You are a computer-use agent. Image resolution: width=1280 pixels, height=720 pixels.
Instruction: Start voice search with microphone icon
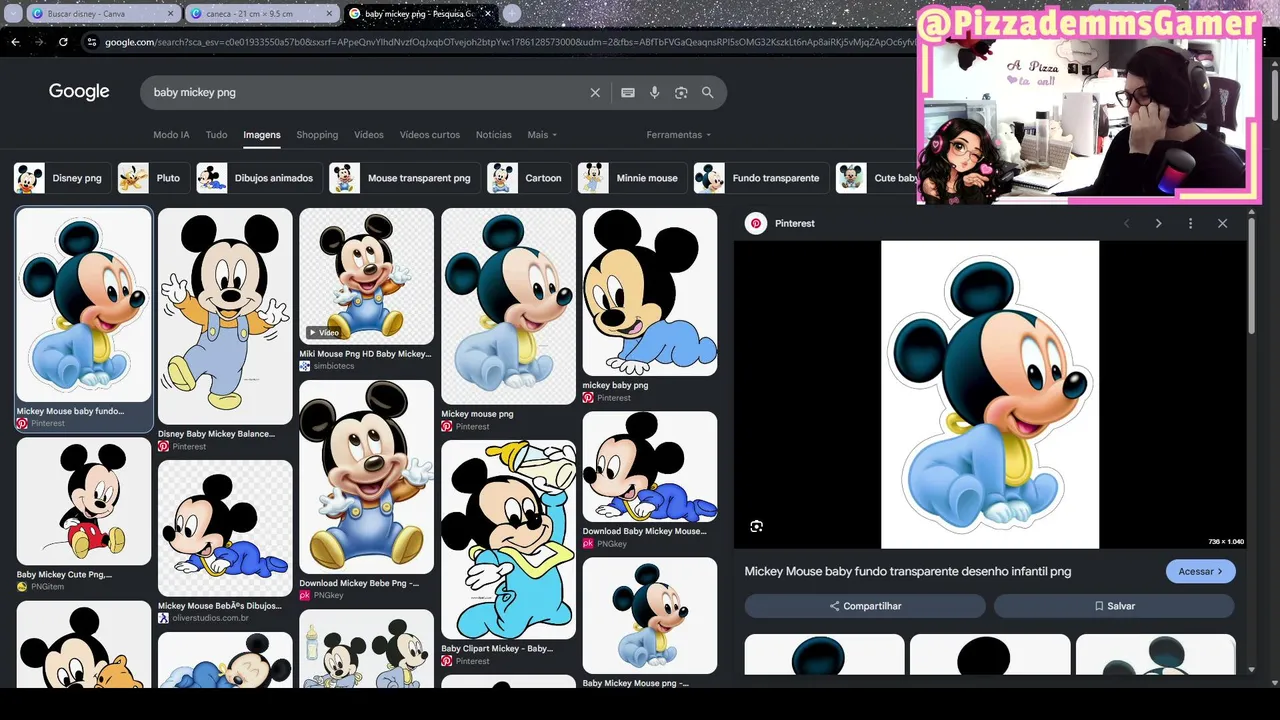click(654, 92)
